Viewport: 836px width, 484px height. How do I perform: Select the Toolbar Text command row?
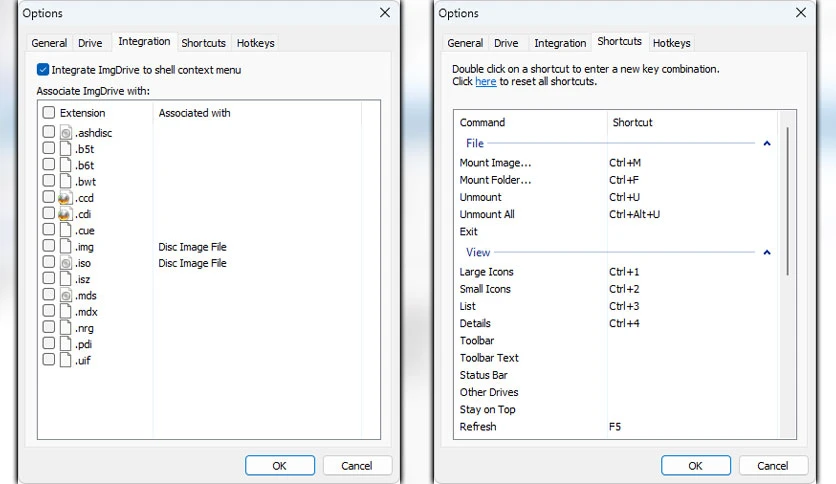click(616, 358)
